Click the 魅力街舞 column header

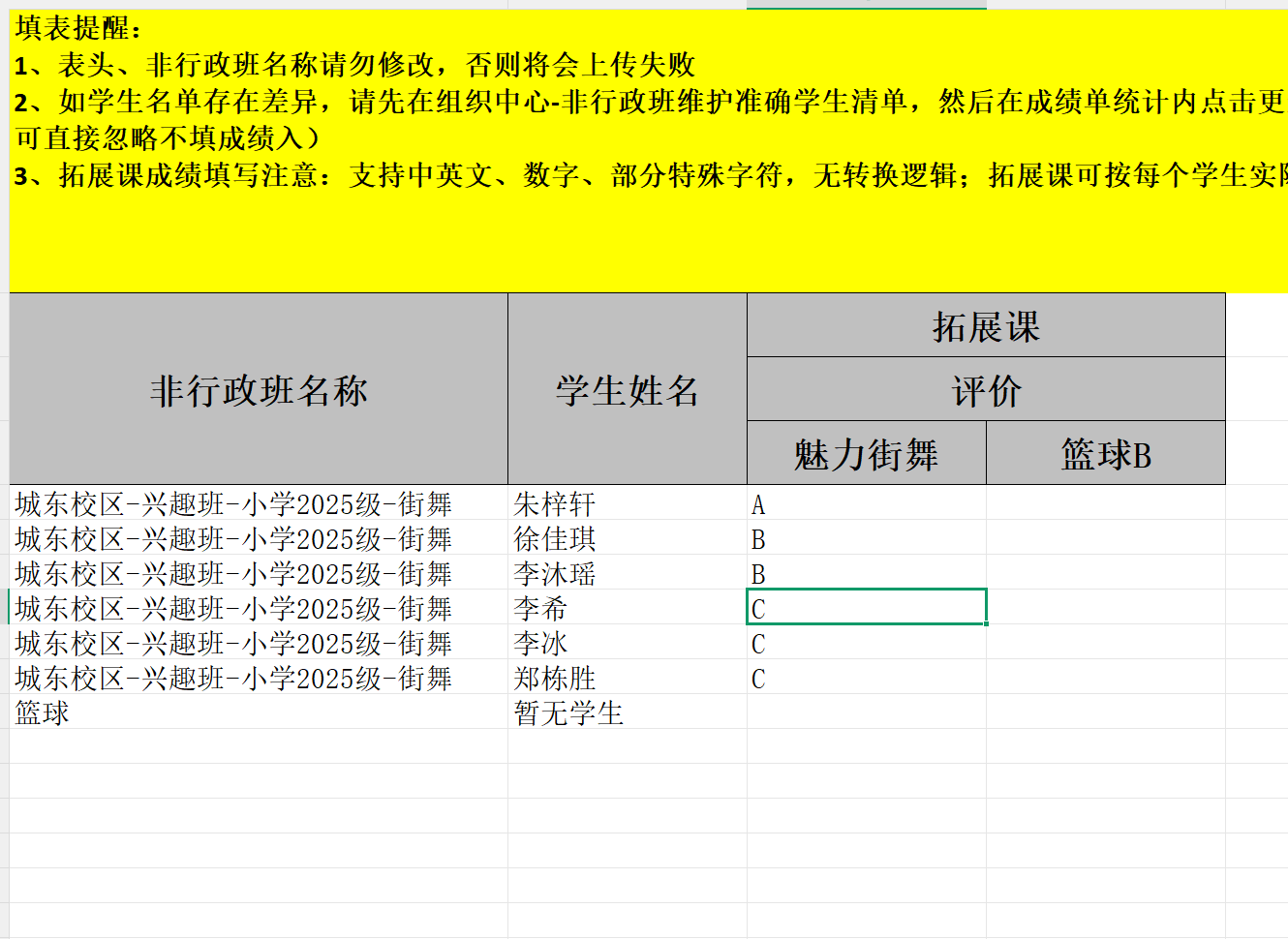click(x=866, y=453)
